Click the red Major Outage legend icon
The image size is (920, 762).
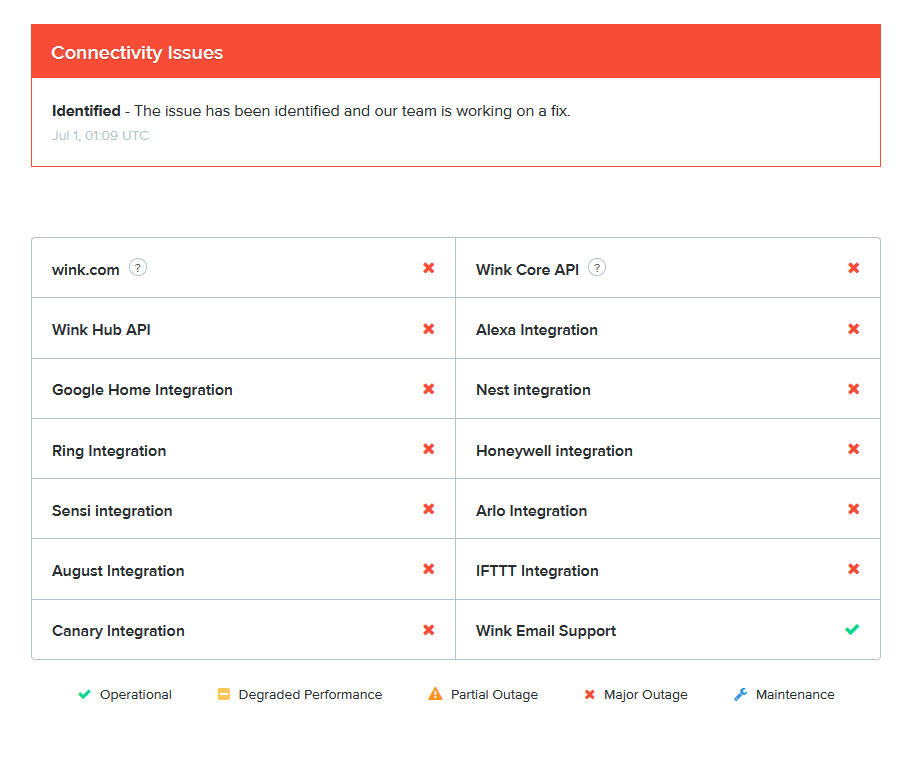click(590, 695)
